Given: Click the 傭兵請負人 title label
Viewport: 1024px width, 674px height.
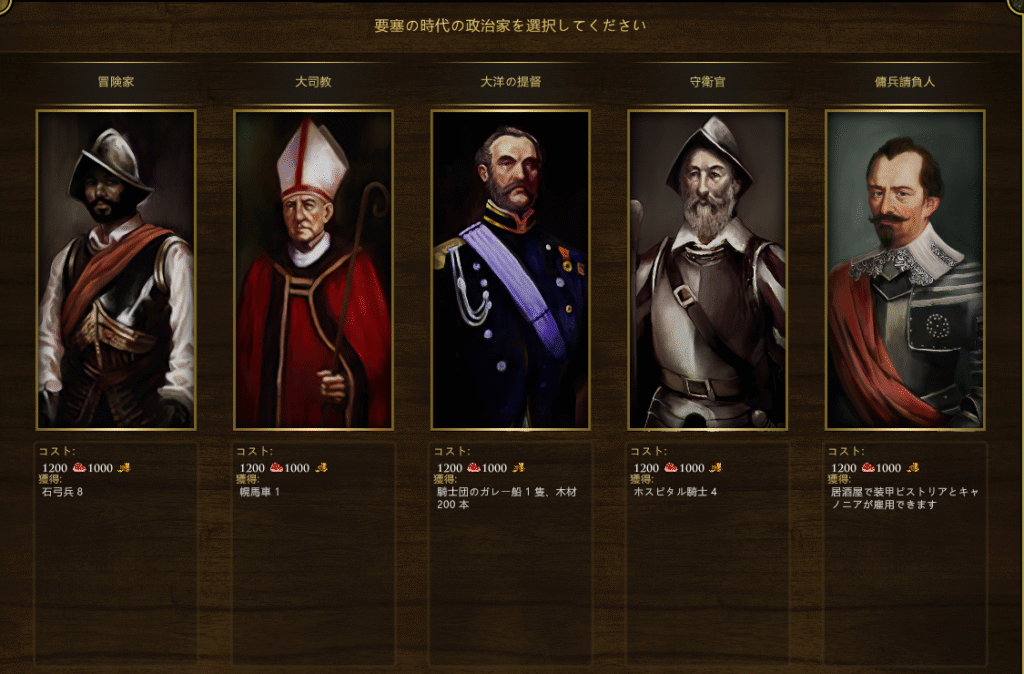Looking at the screenshot, I should coord(905,82).
